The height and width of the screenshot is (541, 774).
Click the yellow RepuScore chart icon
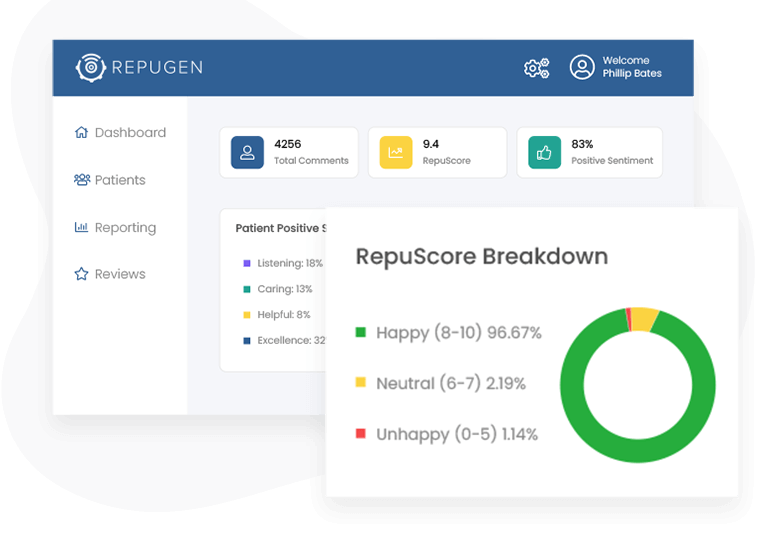tap(396, 153)
